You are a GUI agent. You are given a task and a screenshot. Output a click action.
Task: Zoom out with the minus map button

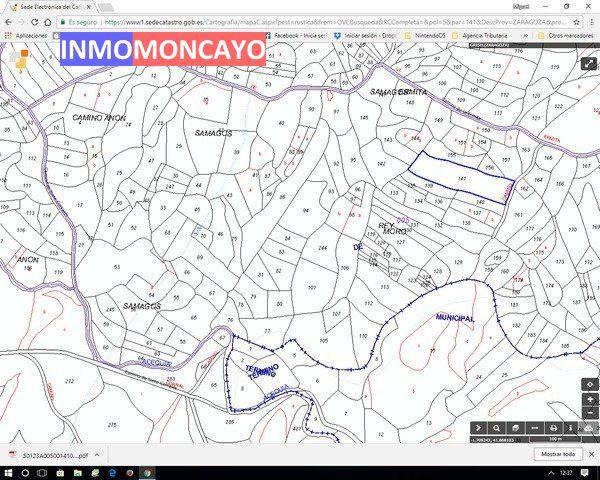point(590,413)
